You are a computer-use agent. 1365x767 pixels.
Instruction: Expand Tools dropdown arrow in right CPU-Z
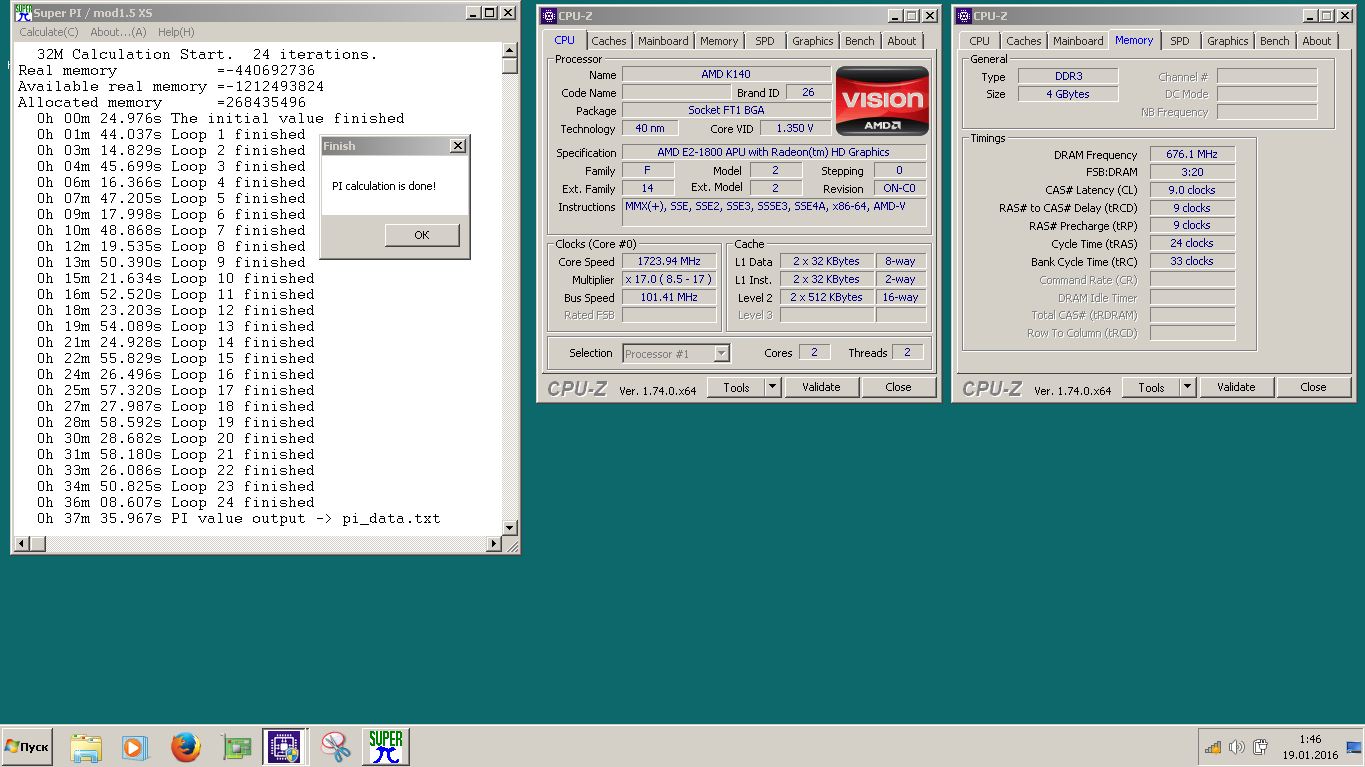coord(1187,387)
